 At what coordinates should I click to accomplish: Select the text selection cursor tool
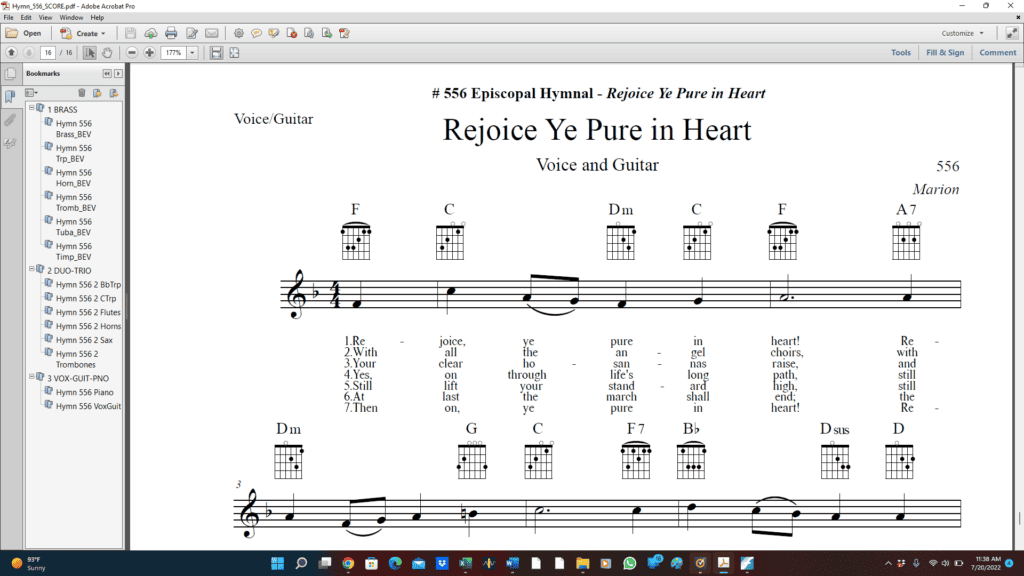[89, 52]
